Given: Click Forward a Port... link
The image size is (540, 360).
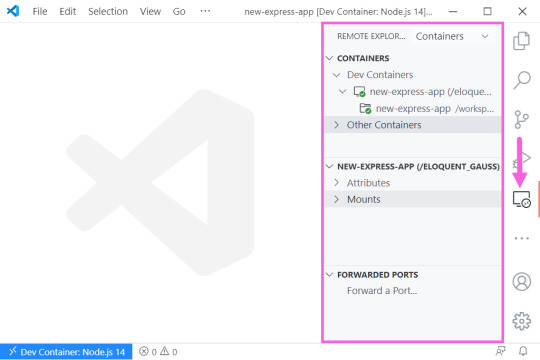Looking at the screenshot, I should click(382, 291).
